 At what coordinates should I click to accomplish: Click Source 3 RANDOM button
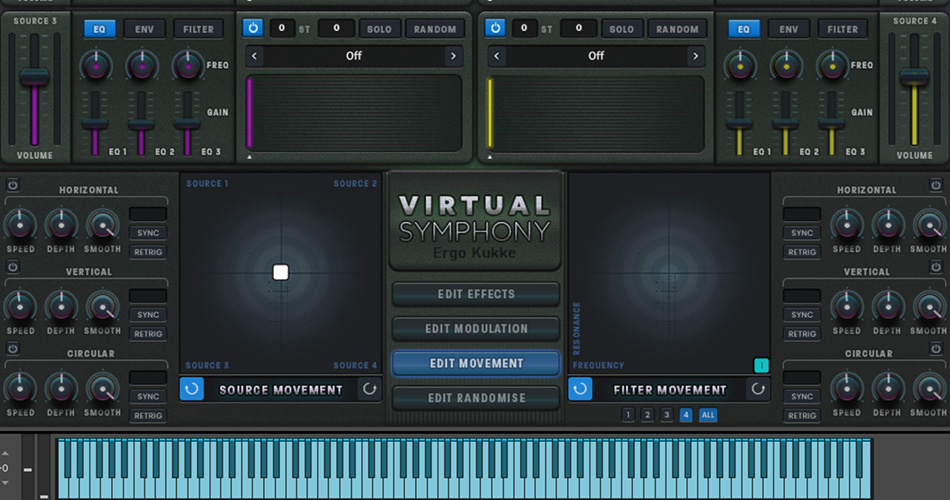point(435,29)
